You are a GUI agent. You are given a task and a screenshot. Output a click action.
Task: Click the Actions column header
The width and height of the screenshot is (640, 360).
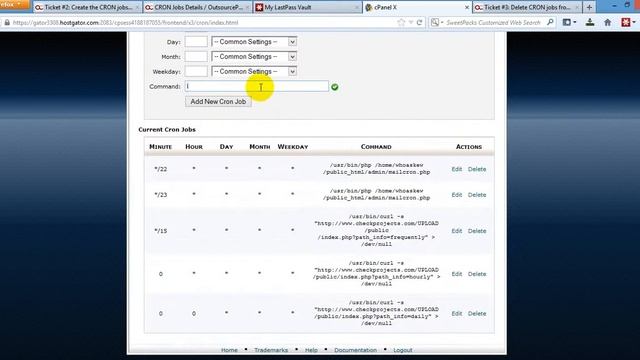point(469,147)
